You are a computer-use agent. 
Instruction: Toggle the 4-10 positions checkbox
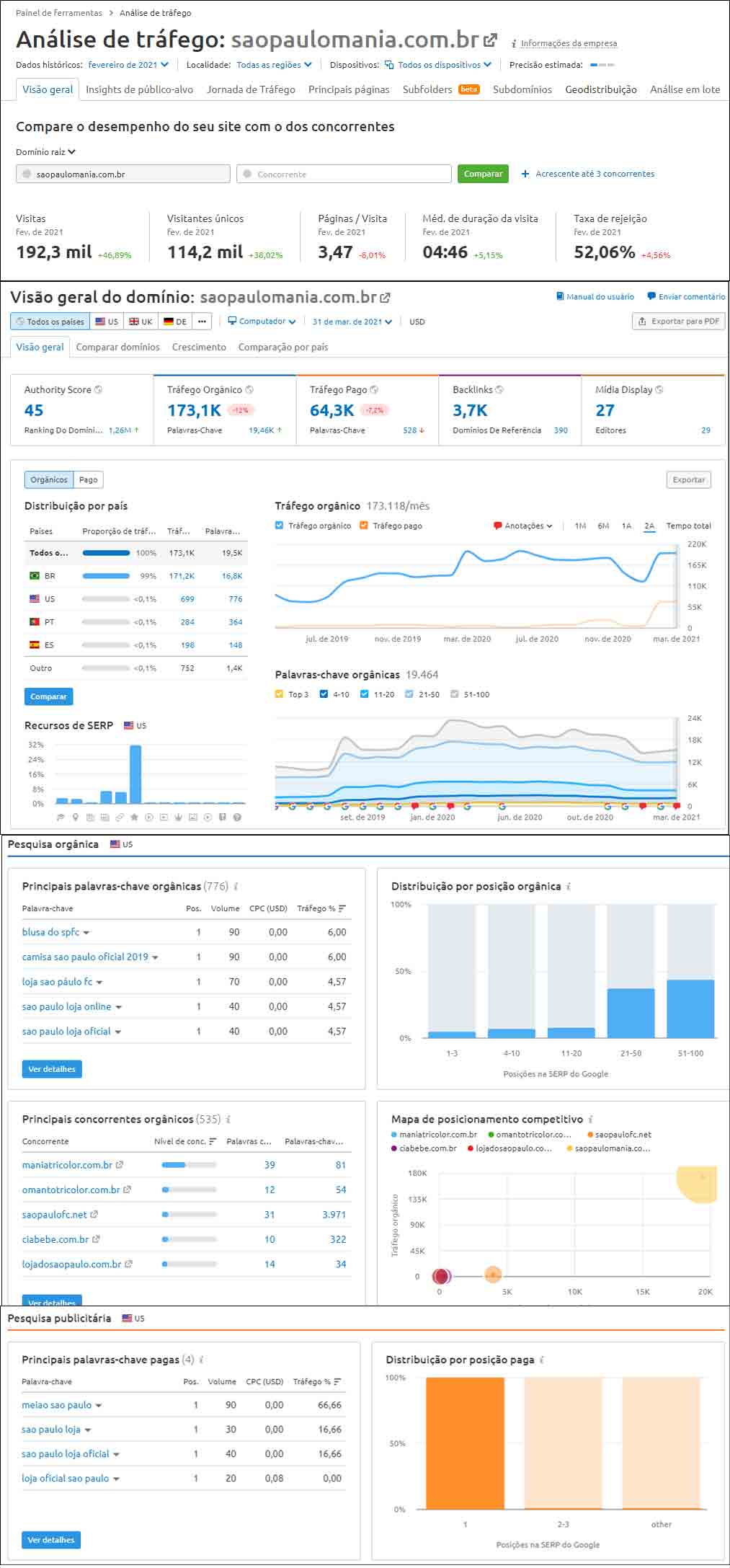(x=324, y=694)
